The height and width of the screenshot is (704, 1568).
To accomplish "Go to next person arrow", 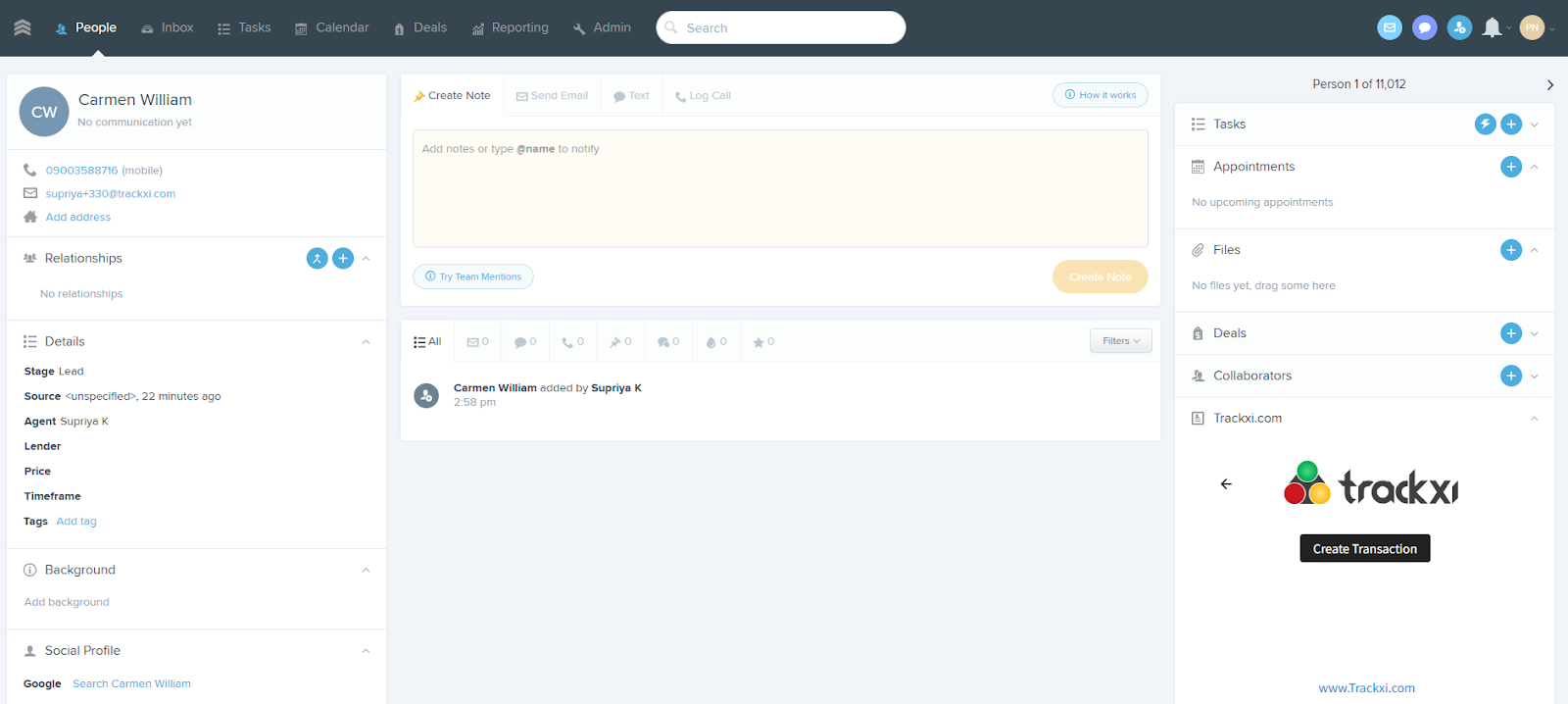I will click(x=1549, y=85).
